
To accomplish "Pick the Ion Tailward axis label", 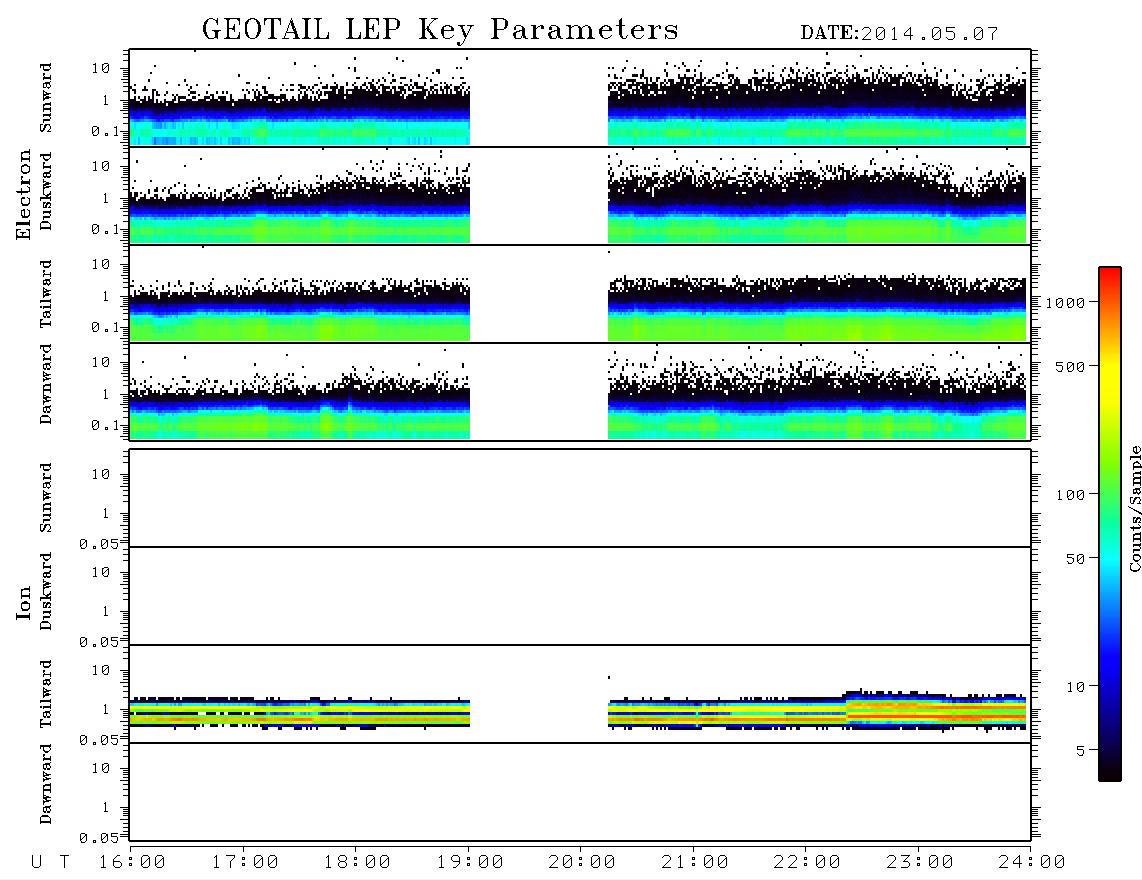I will point(46,694).
